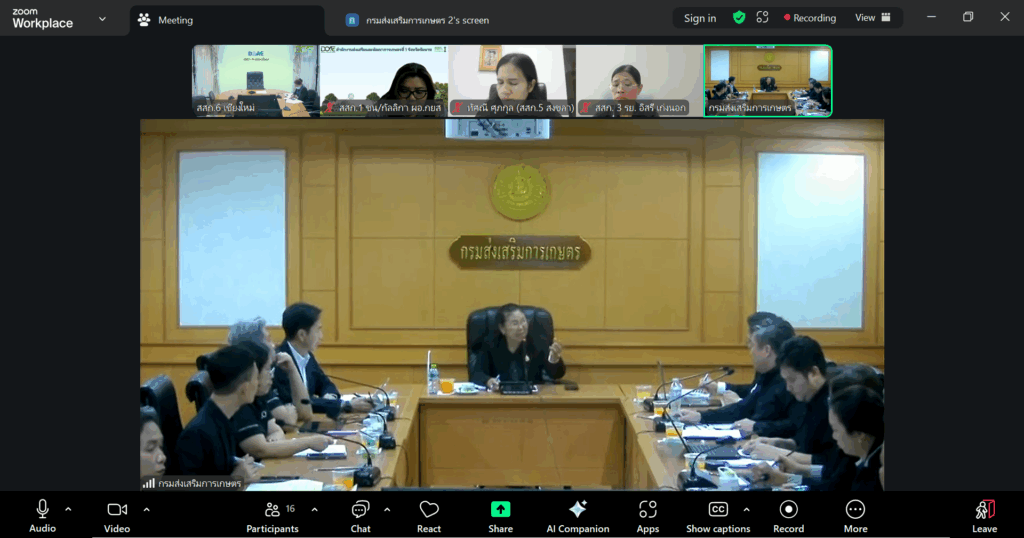Open the Apps panel
1024x538 pixels.
click(648, 515)
